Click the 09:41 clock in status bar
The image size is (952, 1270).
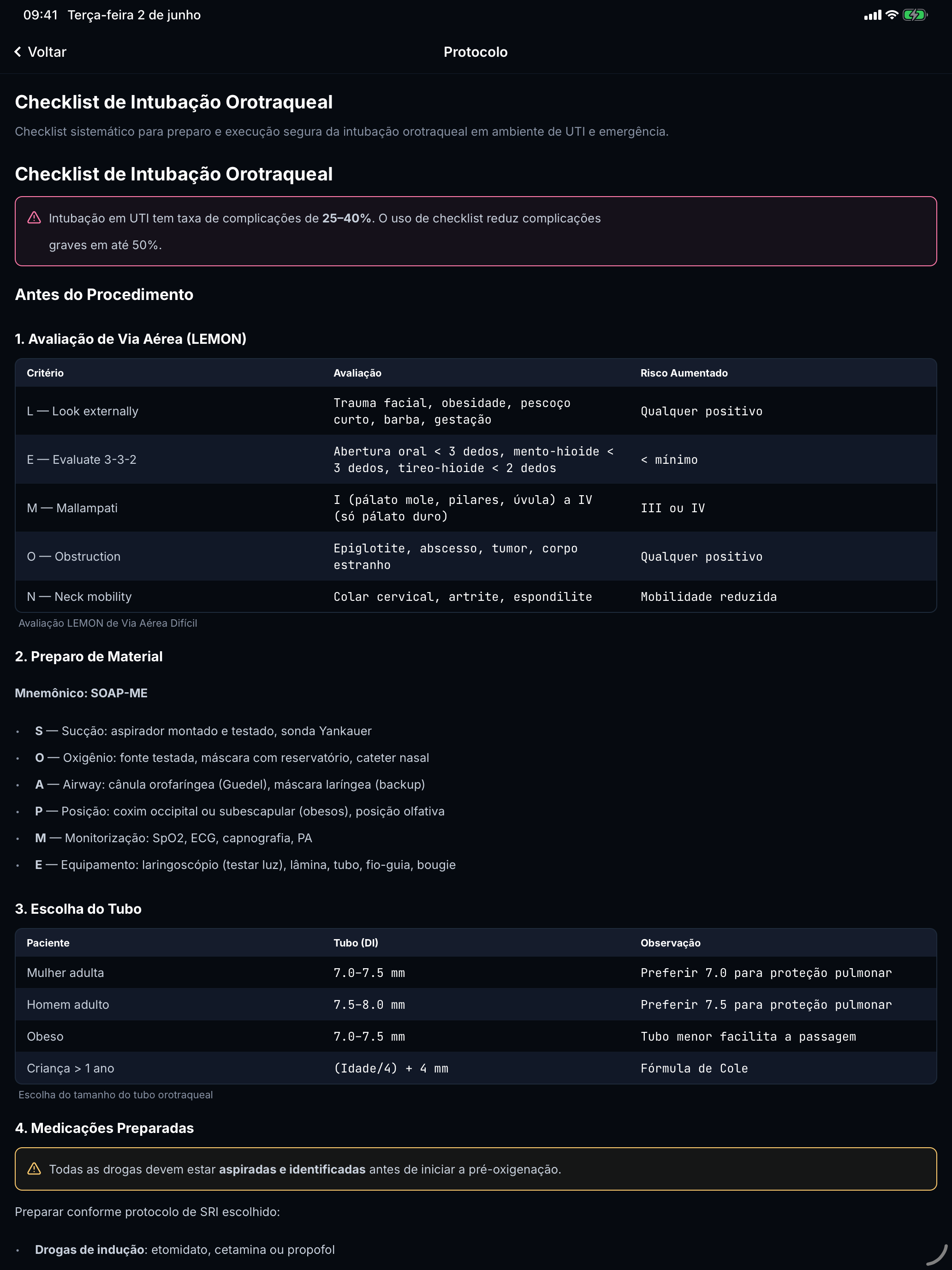[40, 15]
